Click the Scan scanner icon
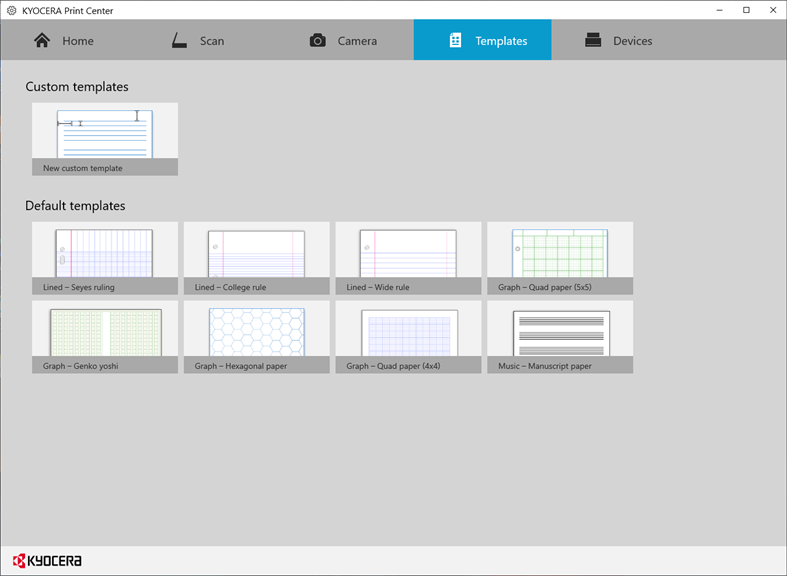787x576 pixels. (x=179, y=40)
